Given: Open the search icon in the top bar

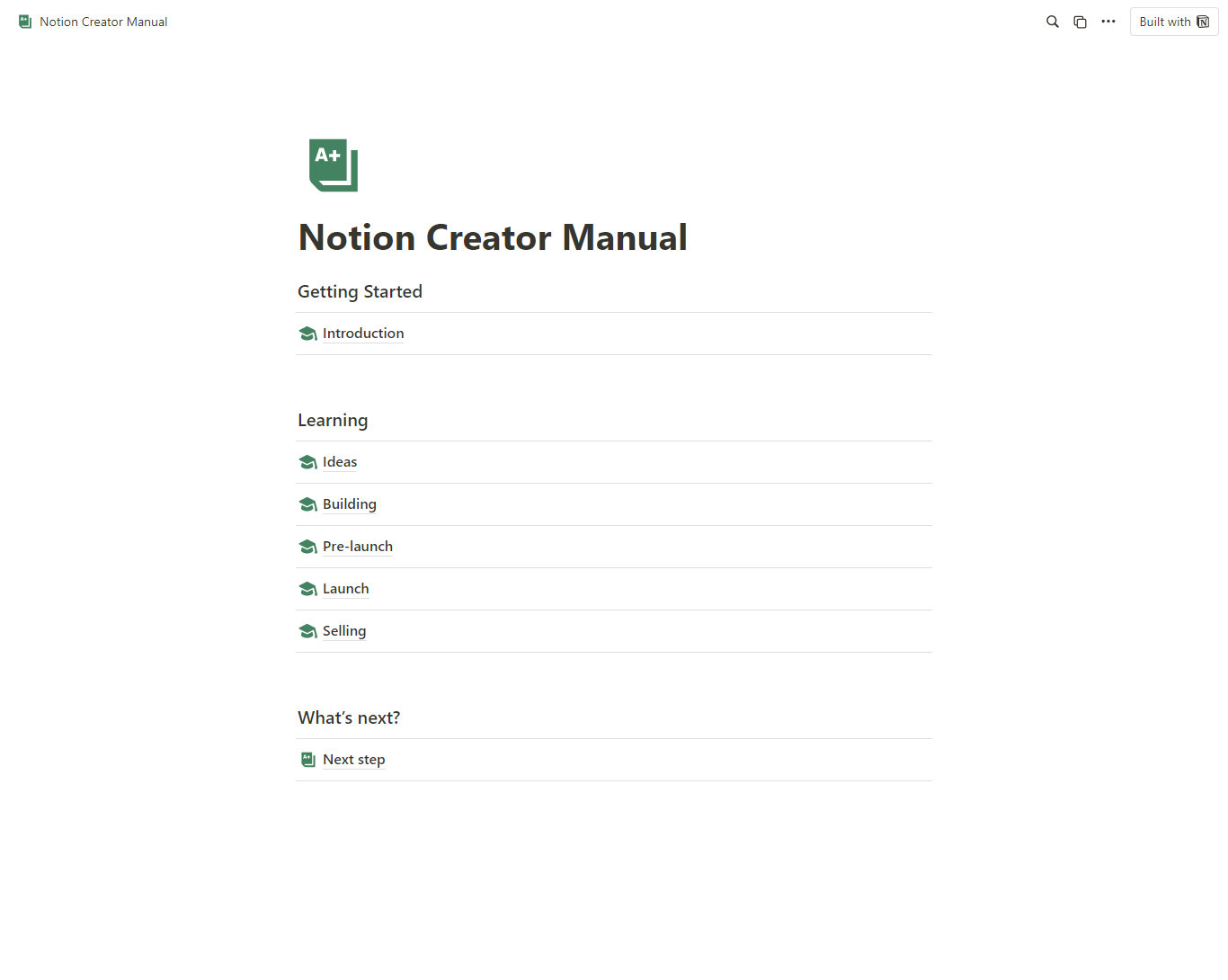Looking at the screenshot, I should click(x=1052, y=22).
